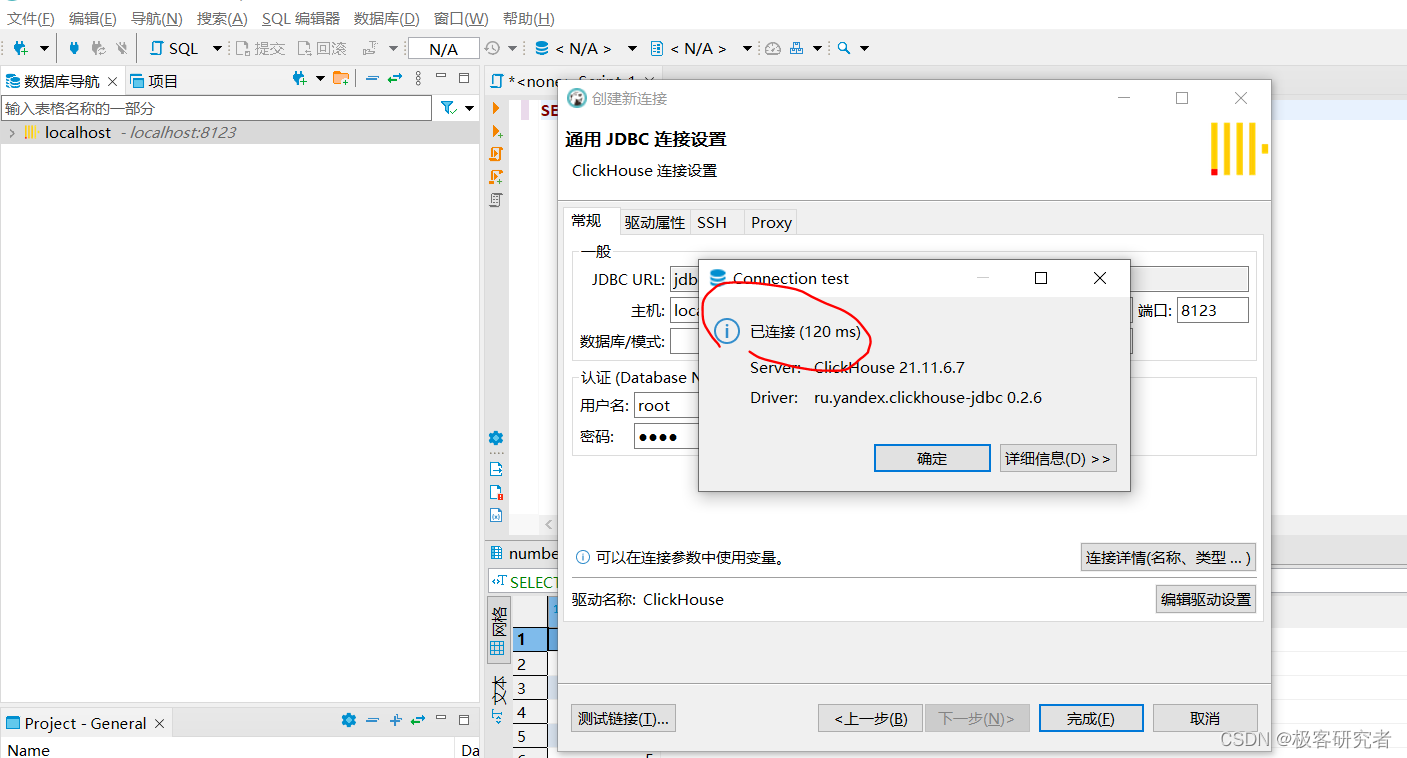Open the 帮助(H) menu
This screenshot has width=1407, height=758.
(x=529, y=18)
